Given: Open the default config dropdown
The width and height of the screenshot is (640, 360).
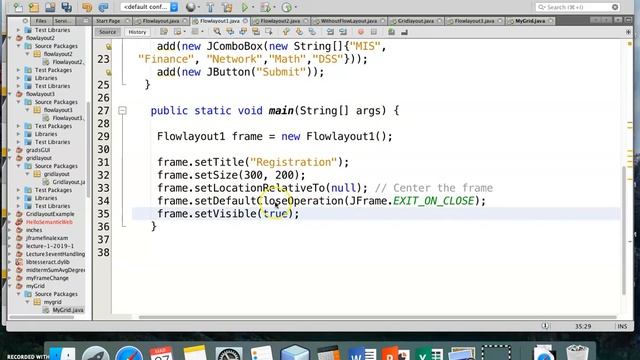Looking at the screenshot, I should coord(149,7).
